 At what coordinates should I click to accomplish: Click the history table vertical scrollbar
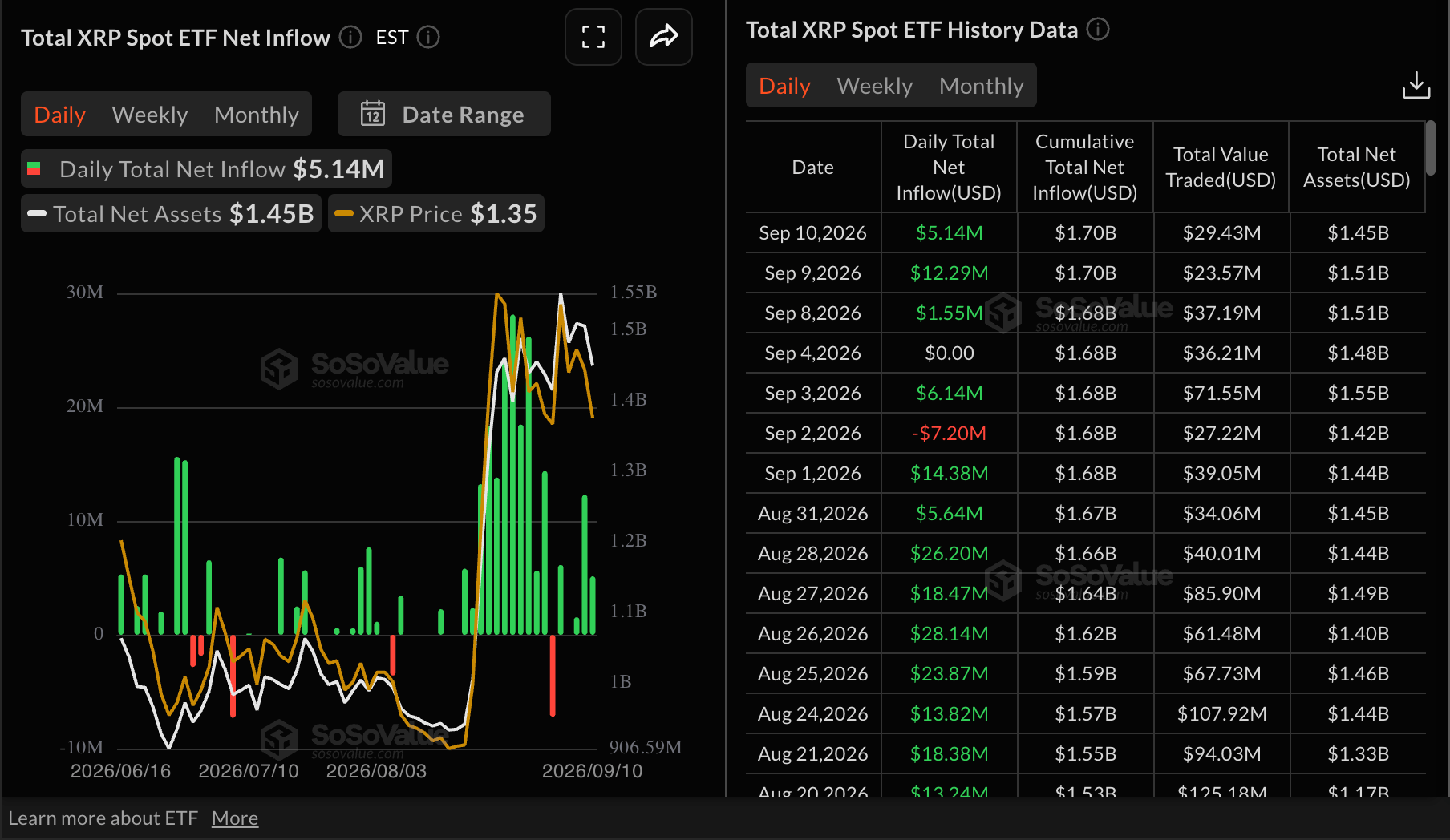coord(1430,148)
